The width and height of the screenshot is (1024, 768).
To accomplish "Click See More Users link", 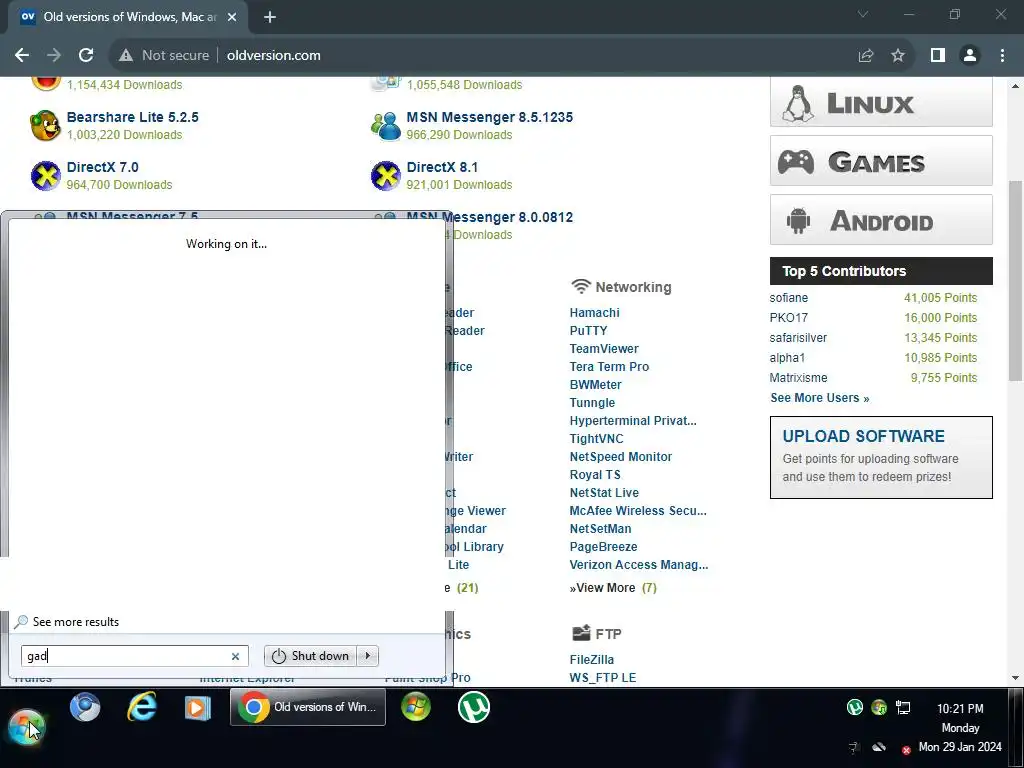I will pos(820,398).
